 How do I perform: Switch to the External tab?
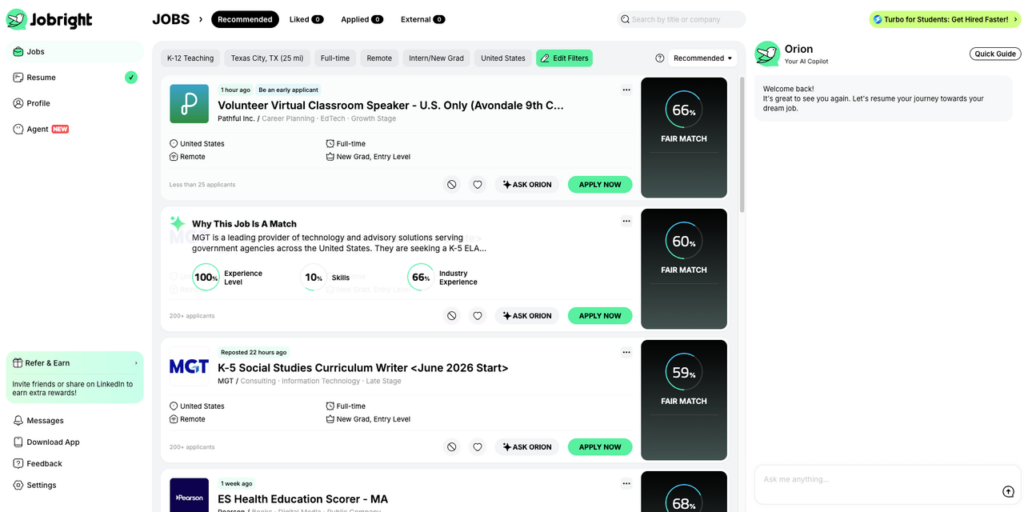click(x=423, y=20)
